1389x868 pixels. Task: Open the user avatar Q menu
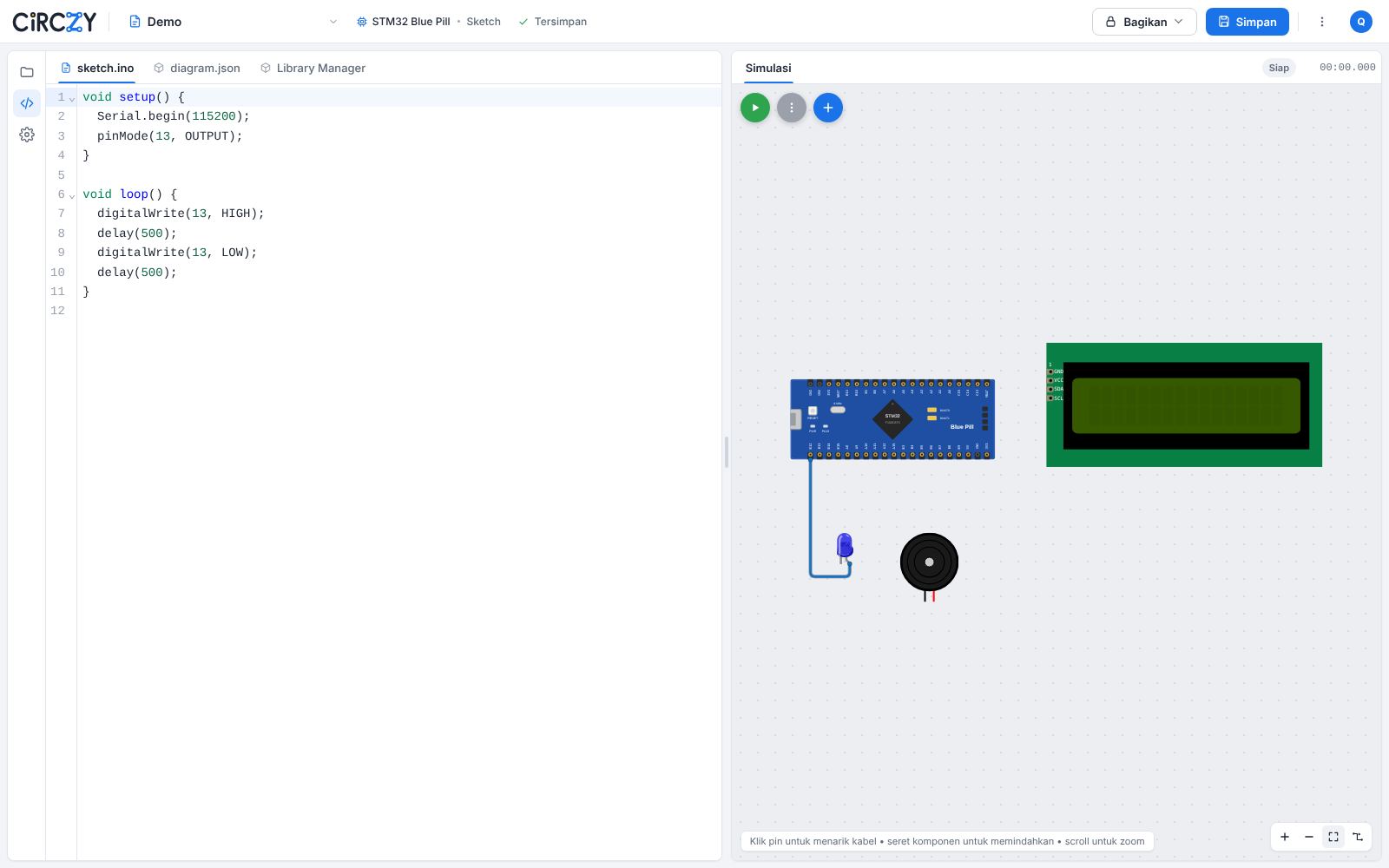pos(1361,22)
